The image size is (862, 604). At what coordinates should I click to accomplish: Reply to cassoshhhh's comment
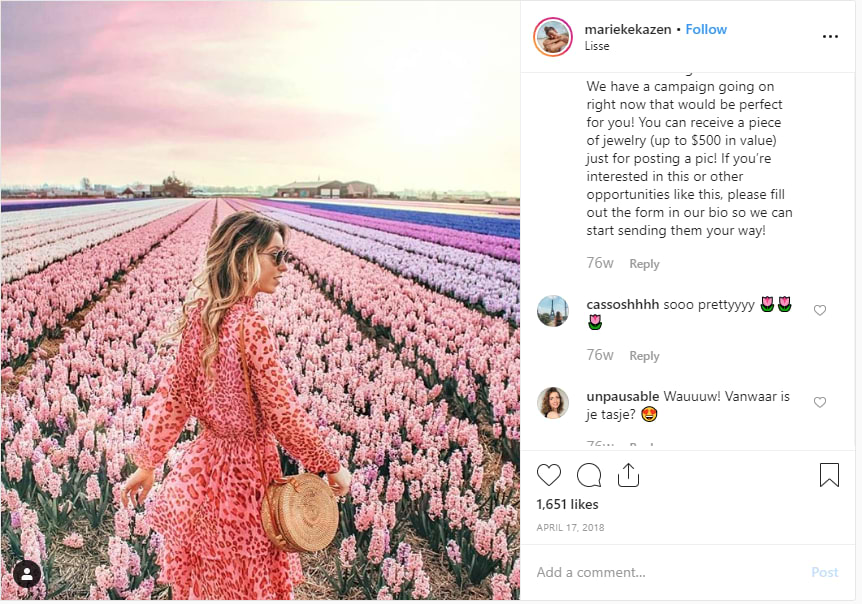click(644, 356)
